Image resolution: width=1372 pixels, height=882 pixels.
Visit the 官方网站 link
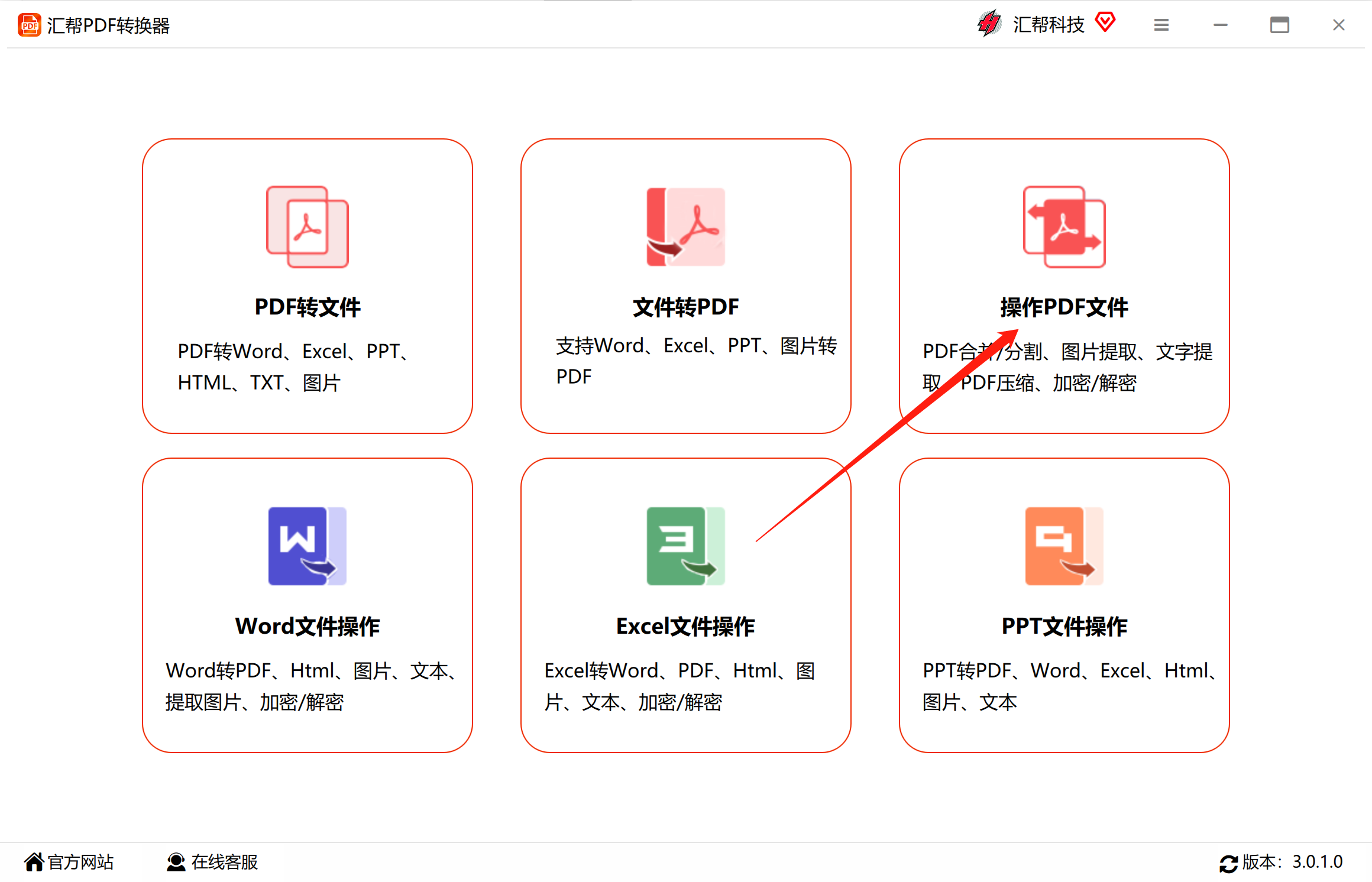click(x=80, y=862)
